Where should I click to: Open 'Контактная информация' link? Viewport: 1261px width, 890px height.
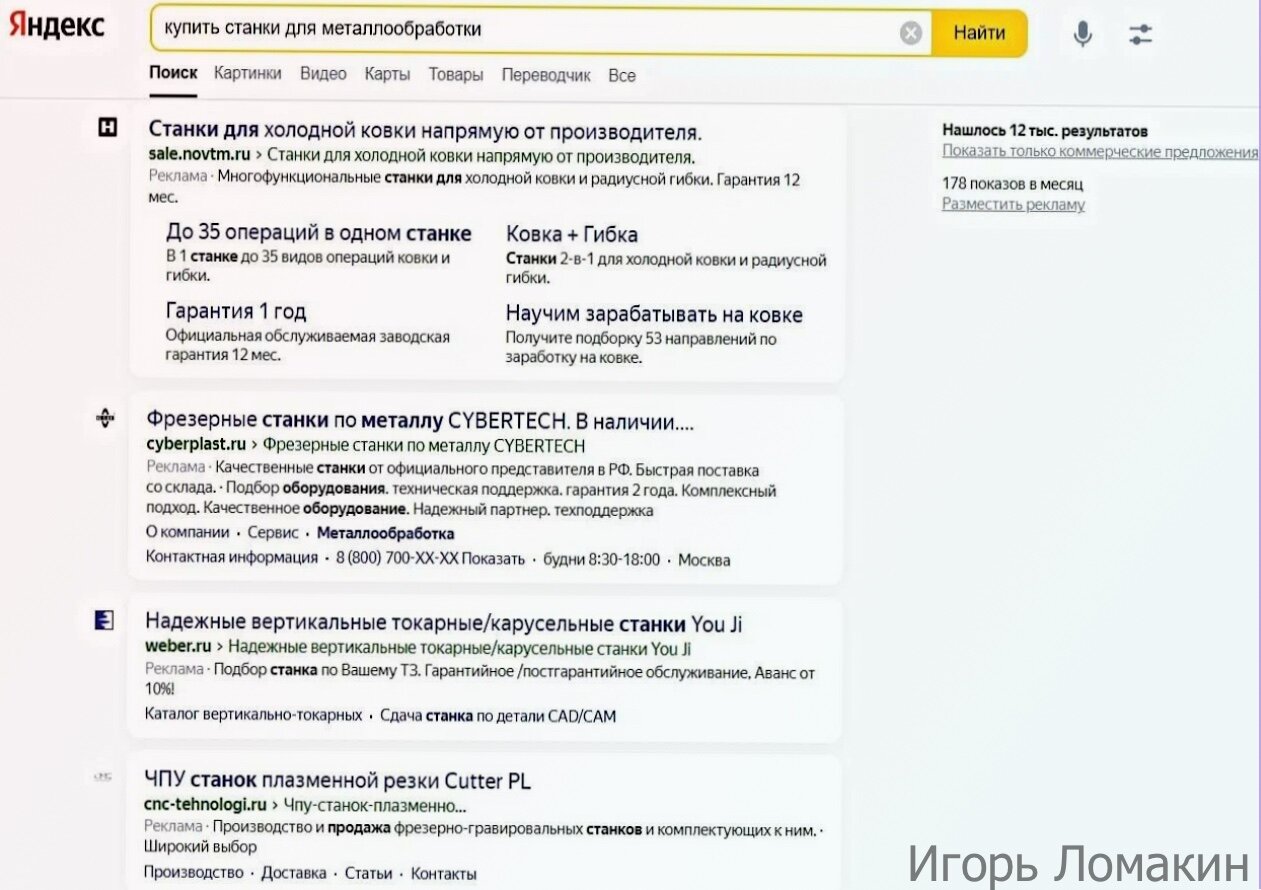232,558
